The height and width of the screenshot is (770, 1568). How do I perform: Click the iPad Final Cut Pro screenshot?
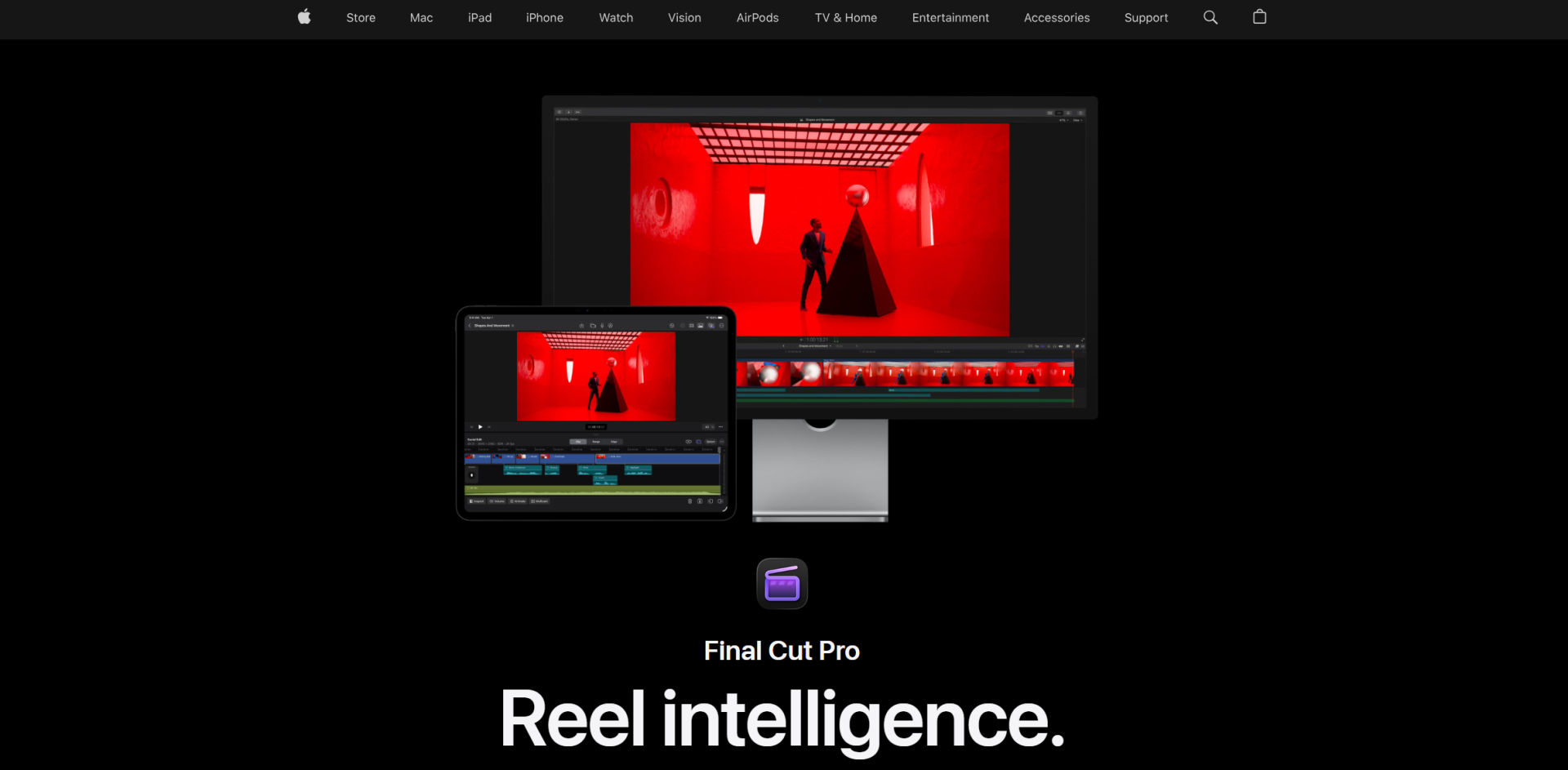(x=595, y=413)
